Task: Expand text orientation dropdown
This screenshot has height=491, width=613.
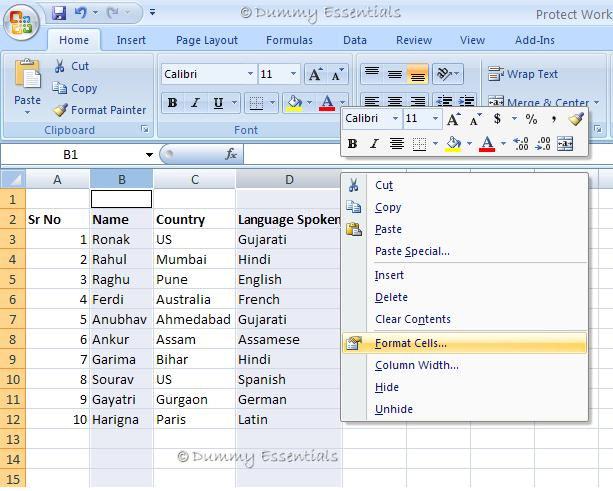Action: 457,73
